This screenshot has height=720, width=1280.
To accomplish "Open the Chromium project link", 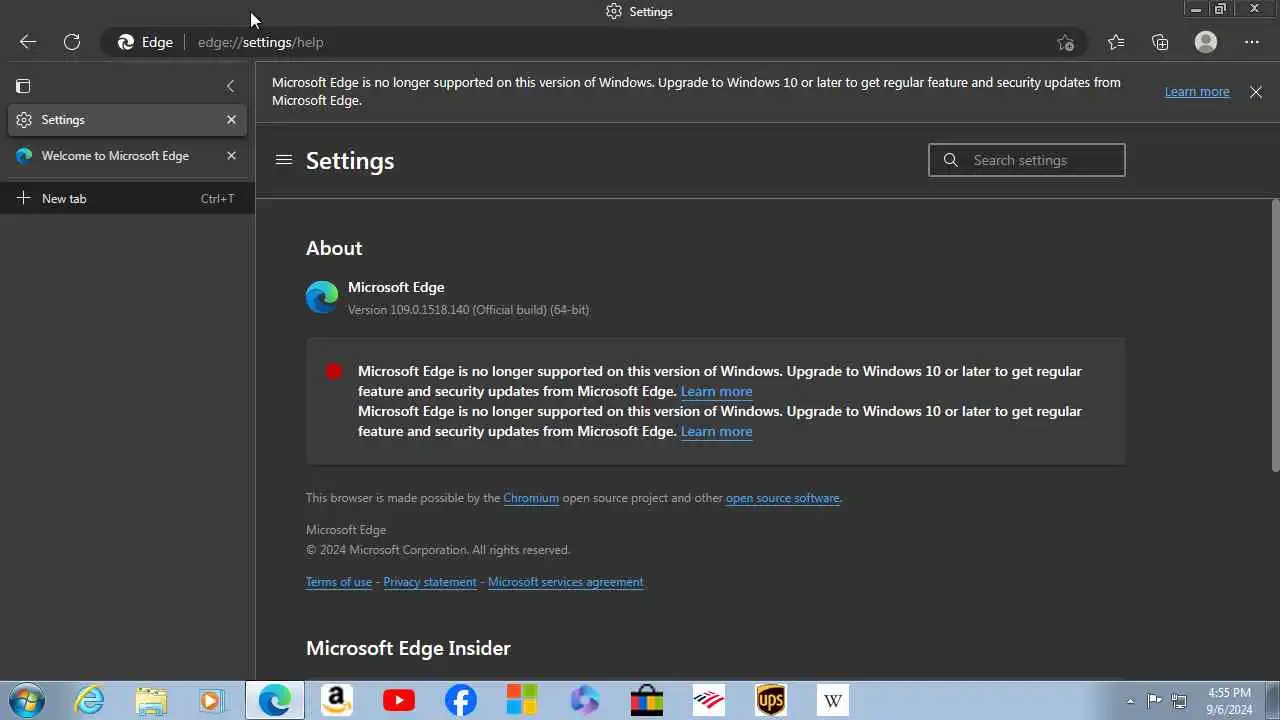I will tap(531, 498).
